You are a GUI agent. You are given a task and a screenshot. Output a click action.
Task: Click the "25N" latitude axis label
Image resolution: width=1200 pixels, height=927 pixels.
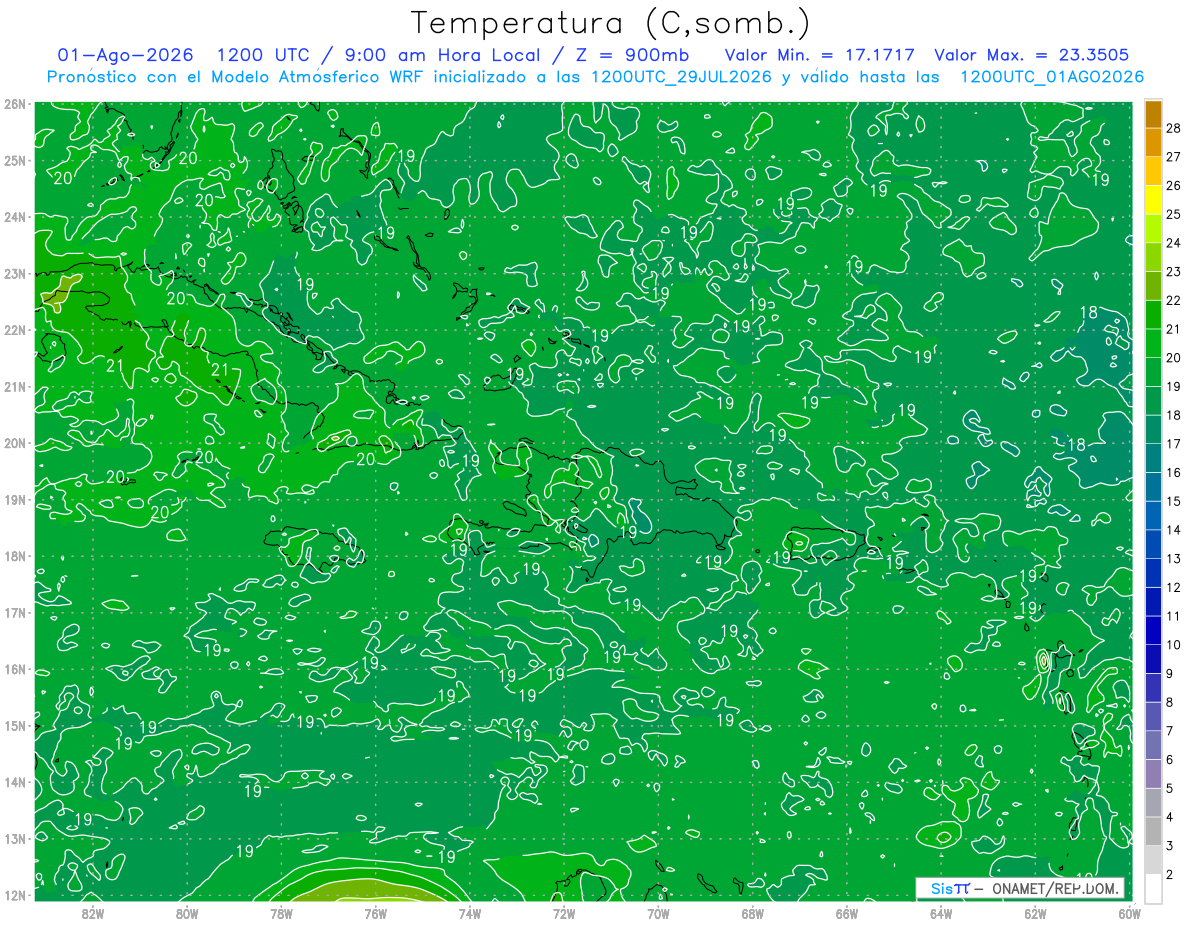[x=14, y=160]
